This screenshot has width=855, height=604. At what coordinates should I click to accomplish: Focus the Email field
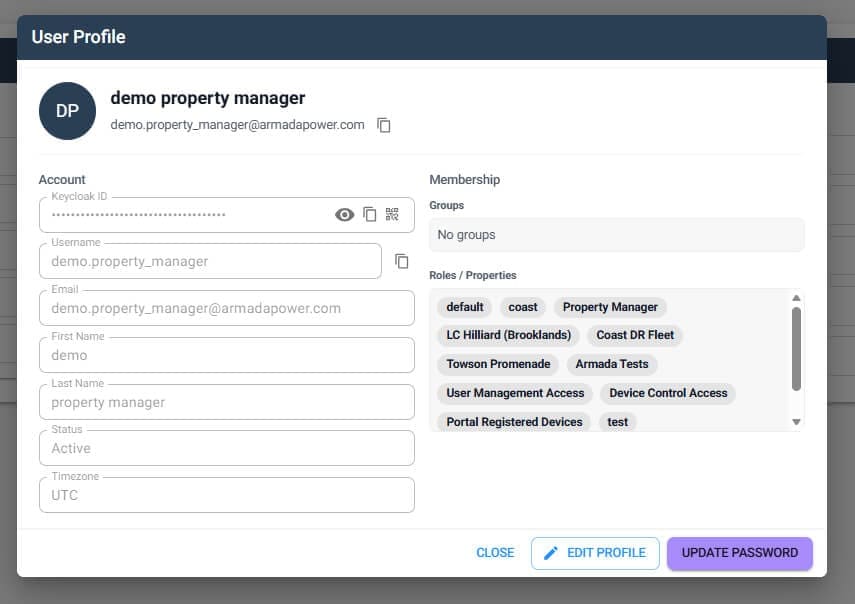tap(227, 308)
